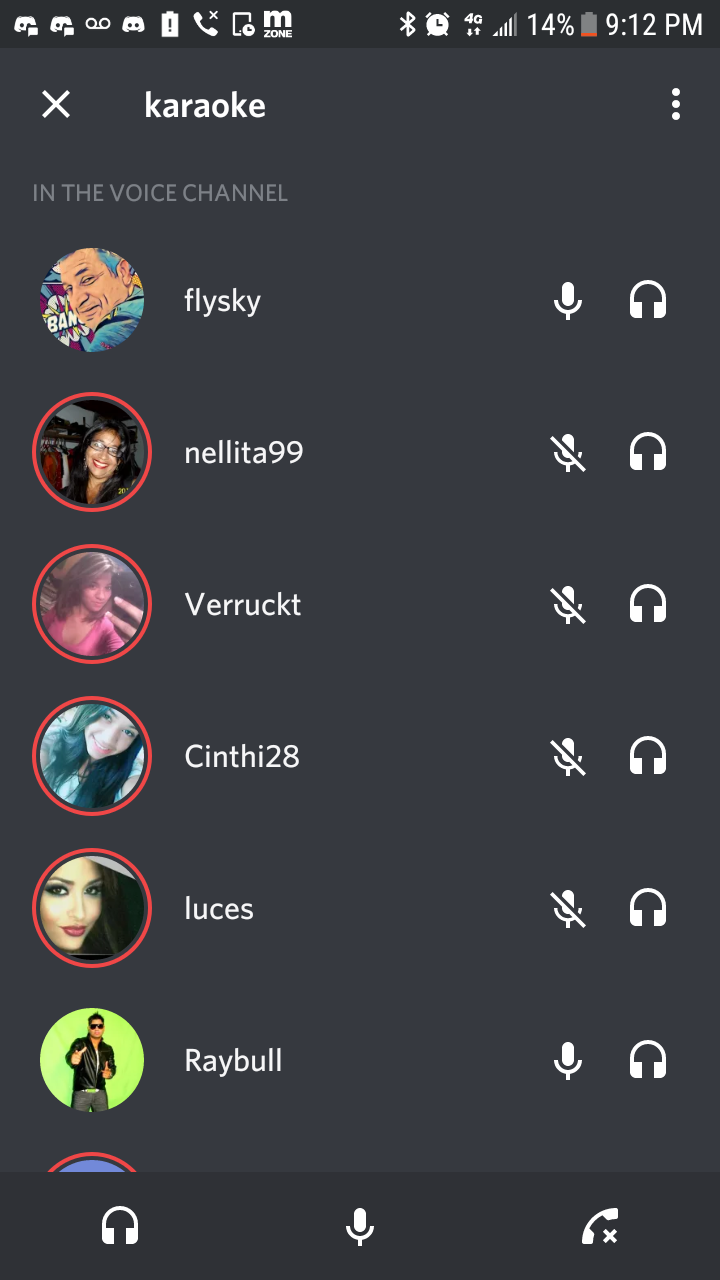
Task: Tap the headphones icon beside nellita99
Action: tap(648, 452)
